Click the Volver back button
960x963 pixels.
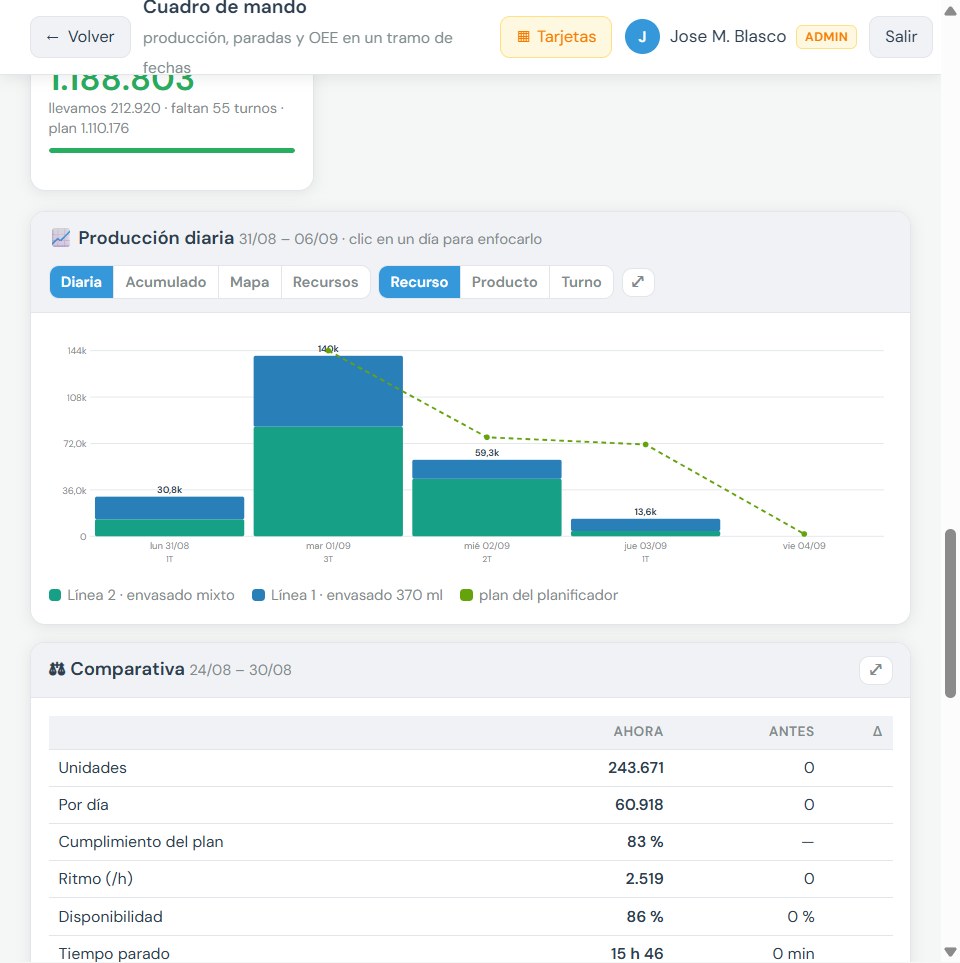coord(80,37)
